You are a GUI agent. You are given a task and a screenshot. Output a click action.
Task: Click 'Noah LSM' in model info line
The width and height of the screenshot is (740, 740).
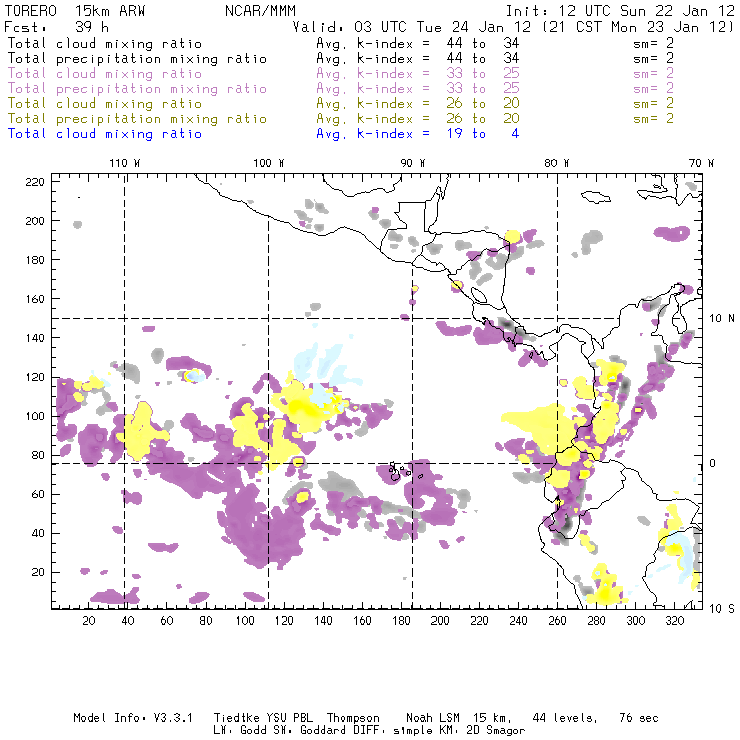tap(433, 718)
